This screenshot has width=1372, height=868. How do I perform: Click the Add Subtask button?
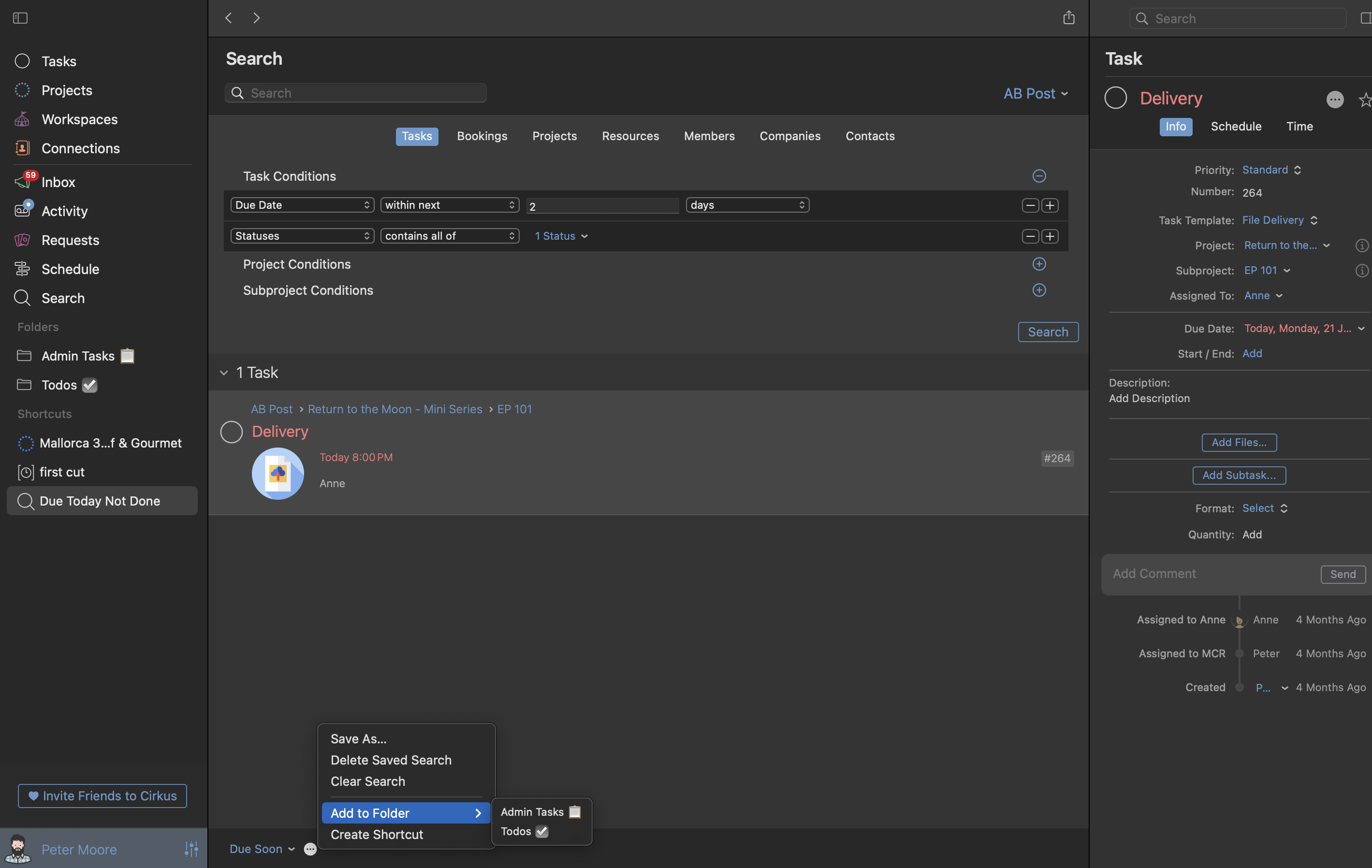pyautogui.click(x=1239, y=475)
